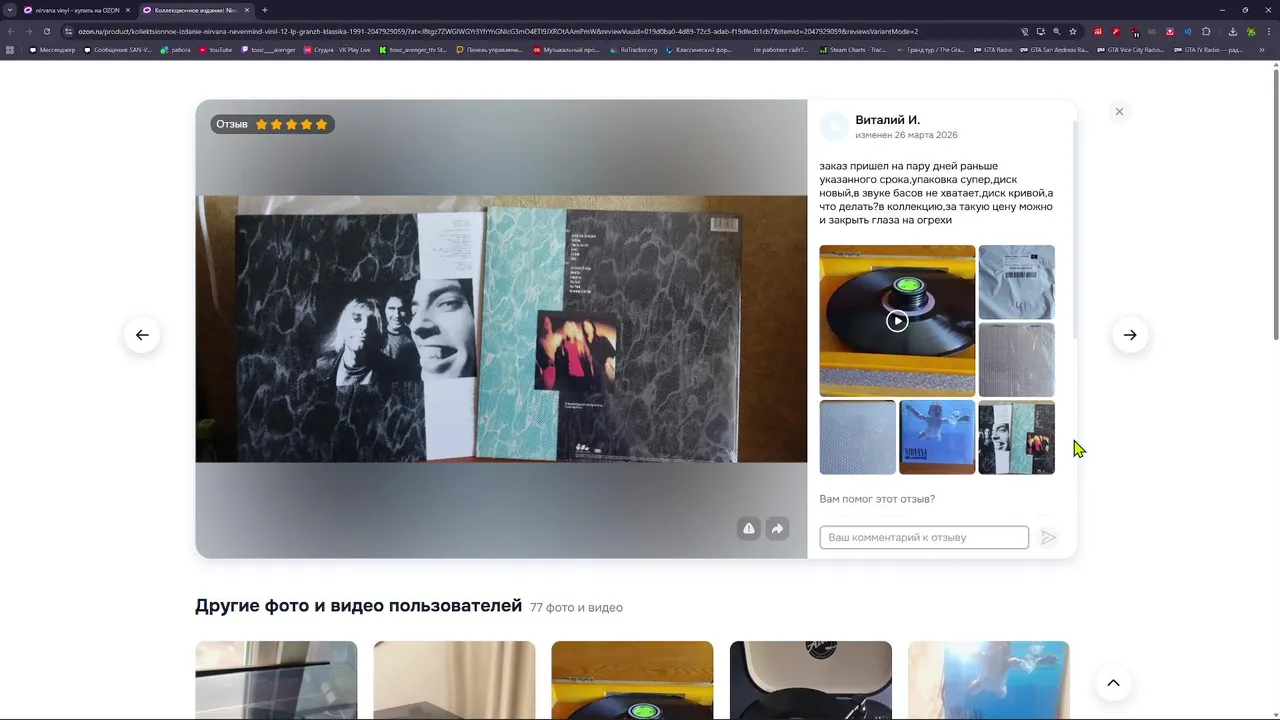
Task: Open the 'RuTracker.org' bookmark
Action: [633, 50]
